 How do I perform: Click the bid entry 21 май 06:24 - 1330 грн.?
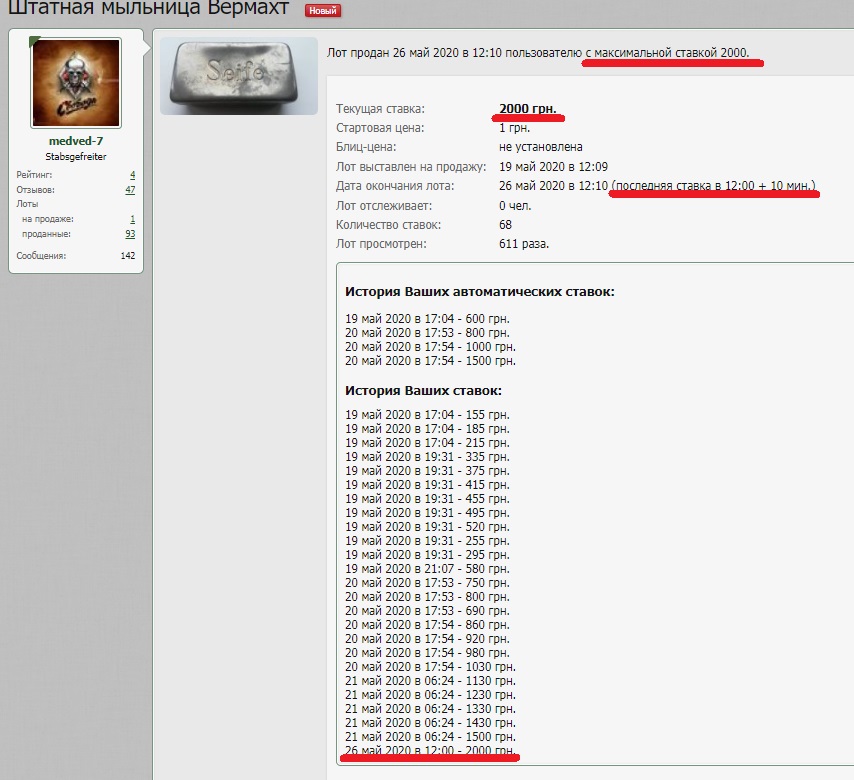[430, 709]
